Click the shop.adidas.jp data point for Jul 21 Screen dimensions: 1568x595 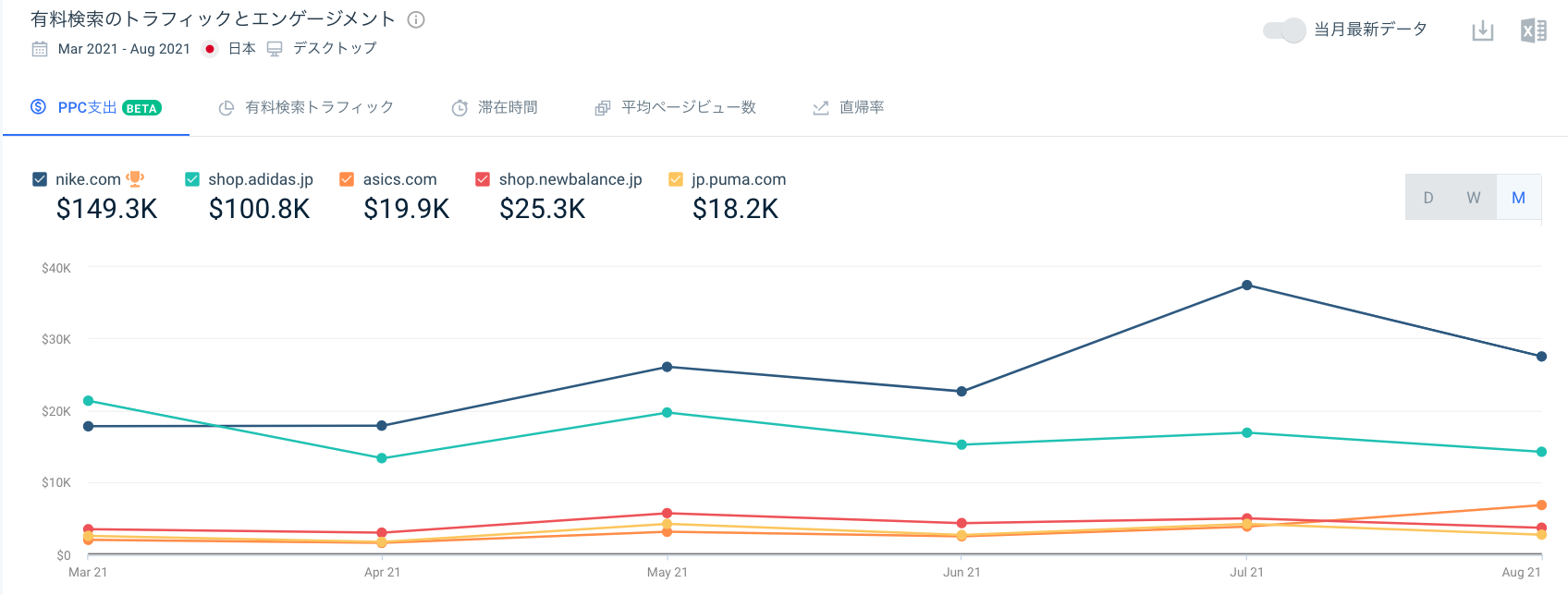[1247, 432]
